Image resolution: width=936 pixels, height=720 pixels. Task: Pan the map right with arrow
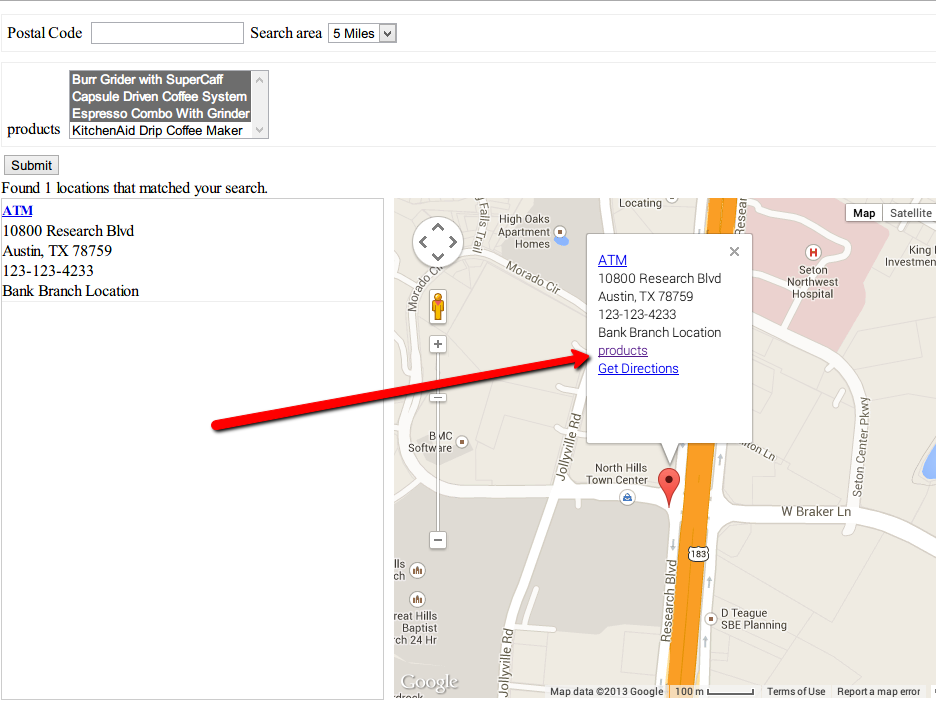(452, 242)
